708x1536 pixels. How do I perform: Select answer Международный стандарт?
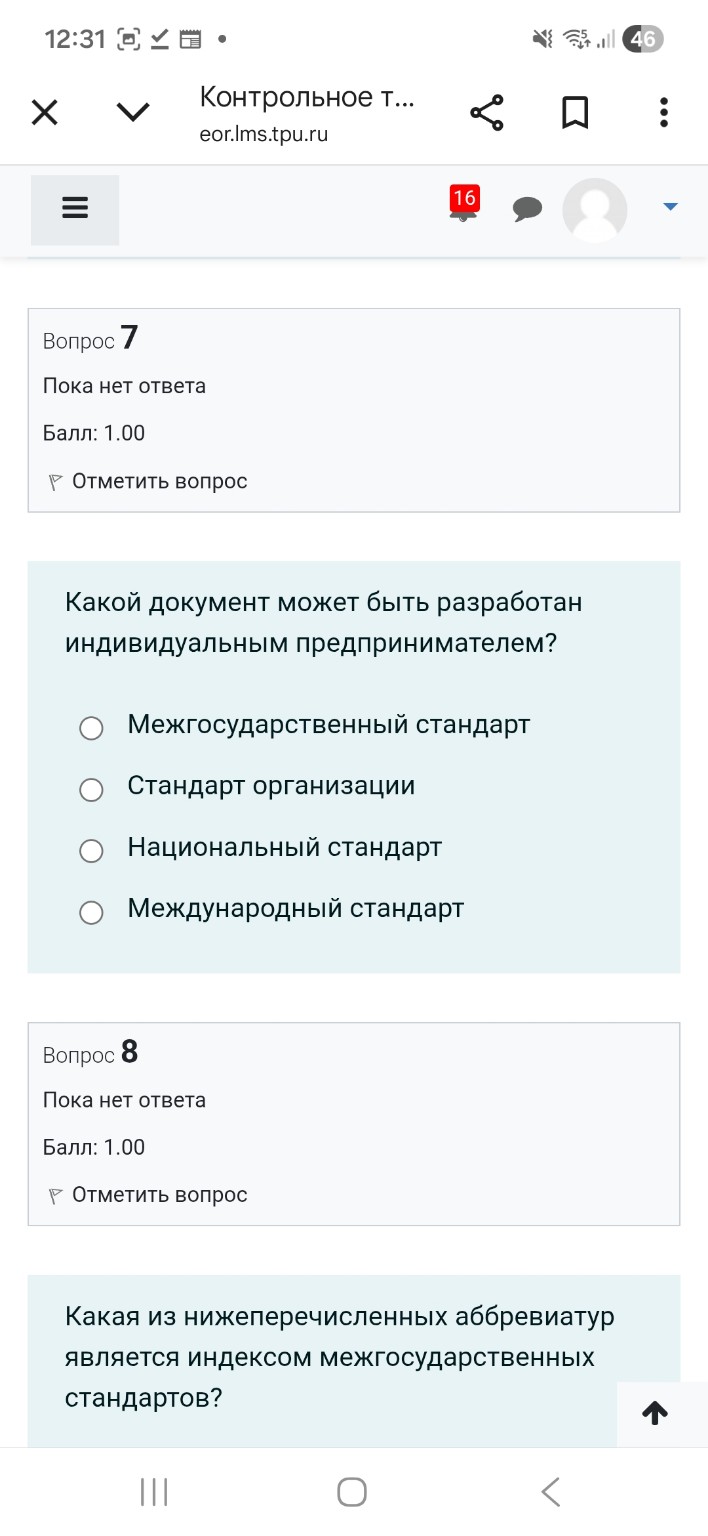coord(91,912)
